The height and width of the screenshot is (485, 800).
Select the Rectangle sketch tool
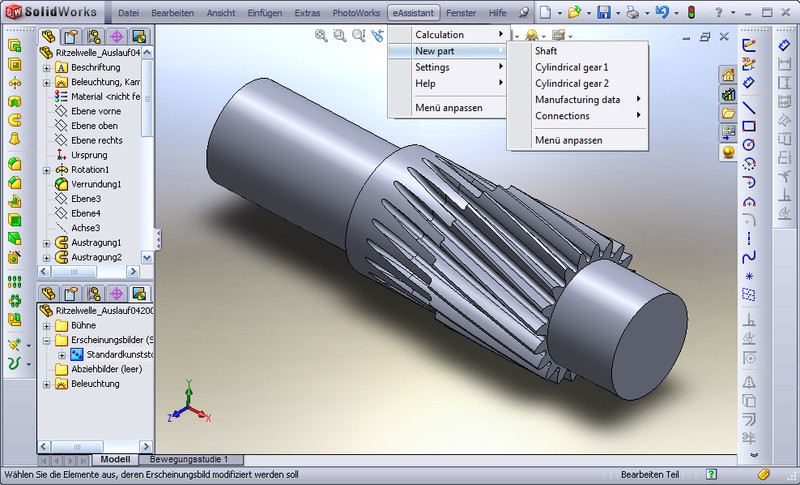pyautogui.click(x=748, y=126)
